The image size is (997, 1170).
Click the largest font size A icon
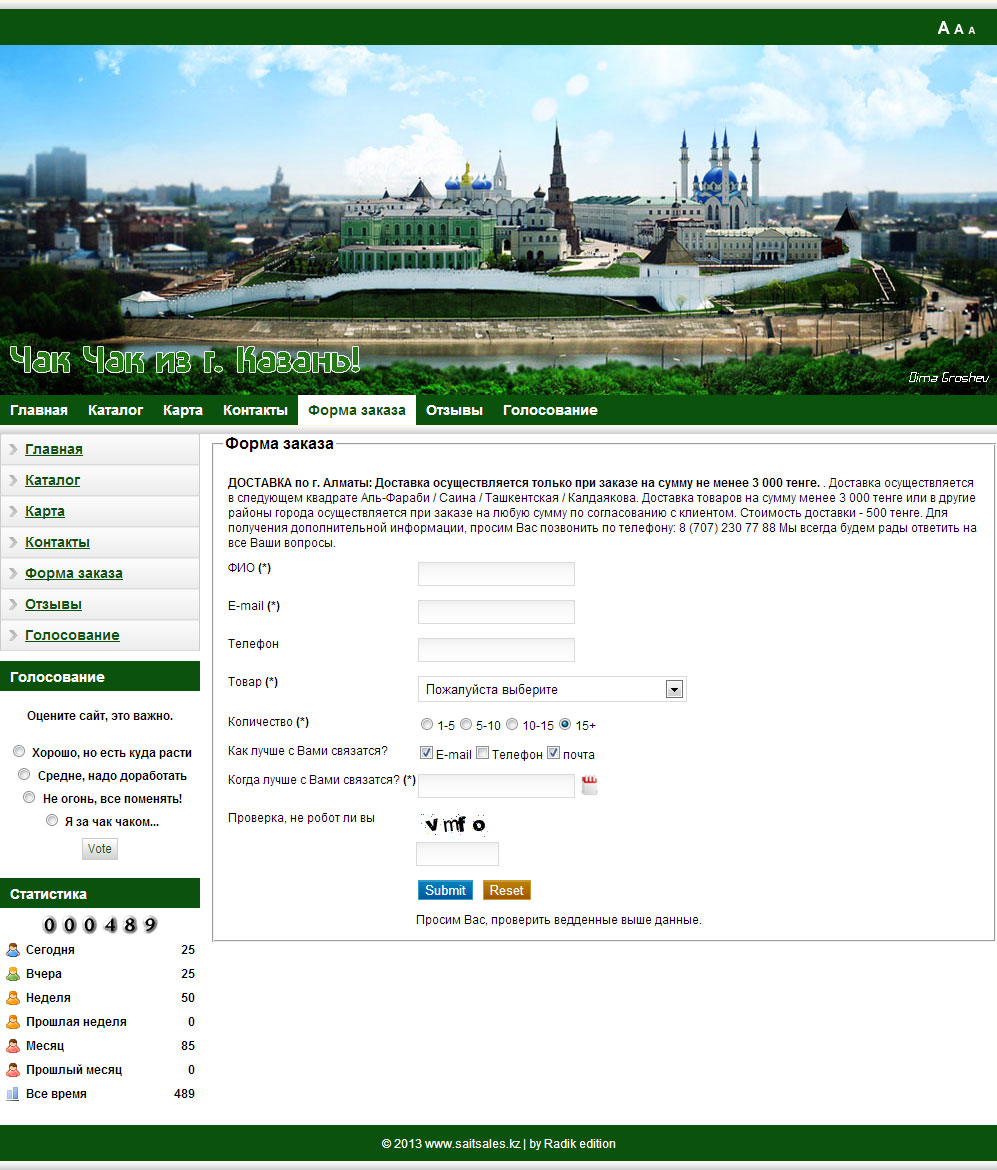[x=943, y=28]
